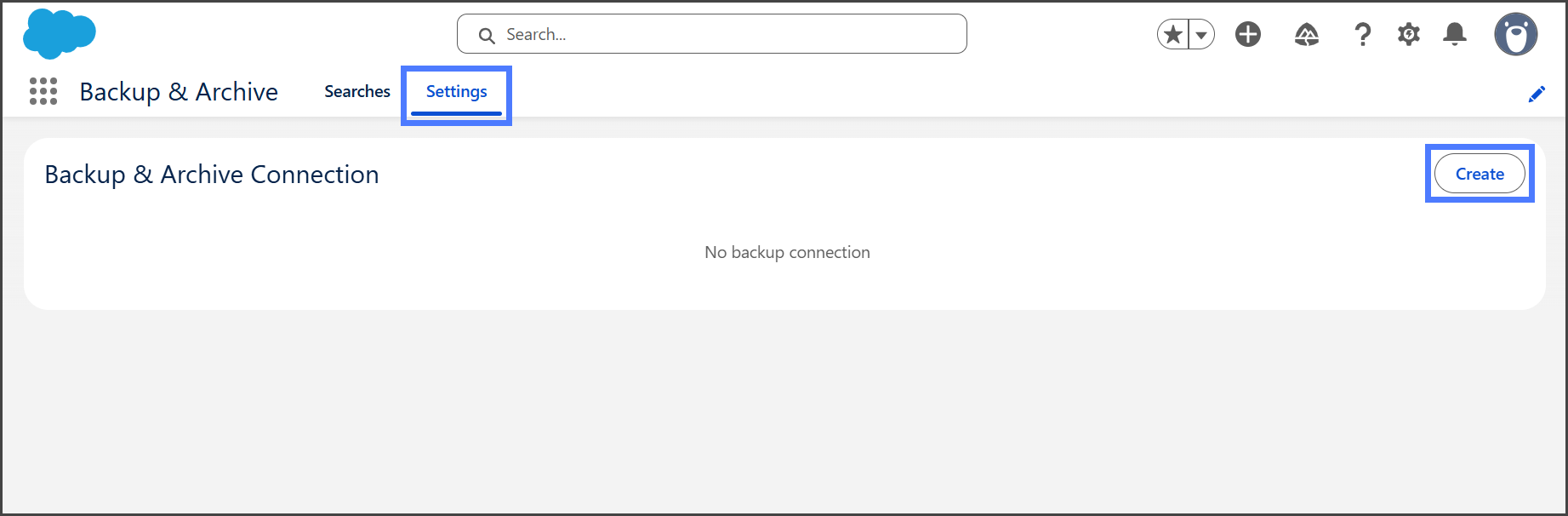Viewport: 1568px width, 516px height.
Task: Click the Backup & Archive app name
Action: pyautogui.click(x=179, y=91)
